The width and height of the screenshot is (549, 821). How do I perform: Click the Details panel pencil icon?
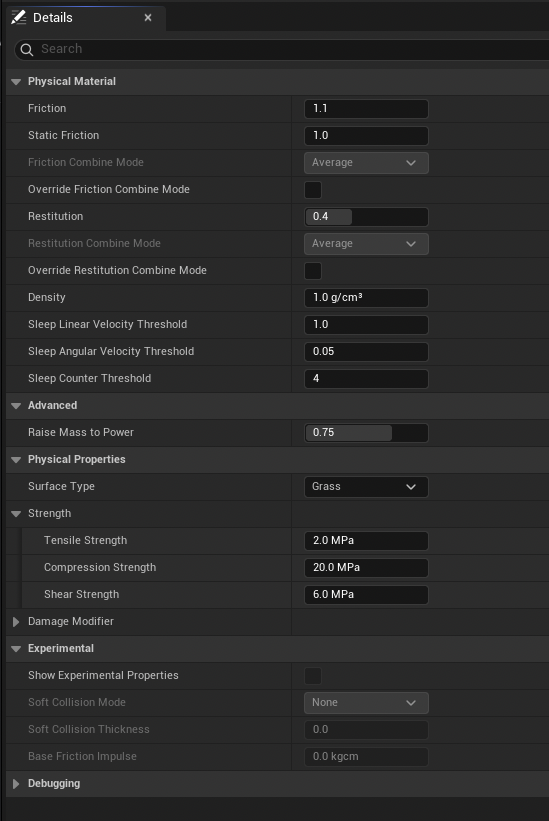coord(19,17)
